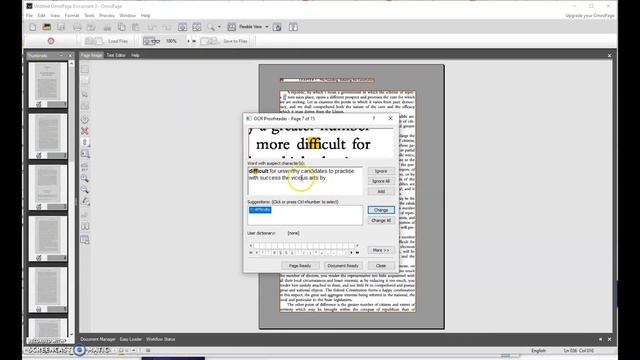Open the Process menu

107,16
